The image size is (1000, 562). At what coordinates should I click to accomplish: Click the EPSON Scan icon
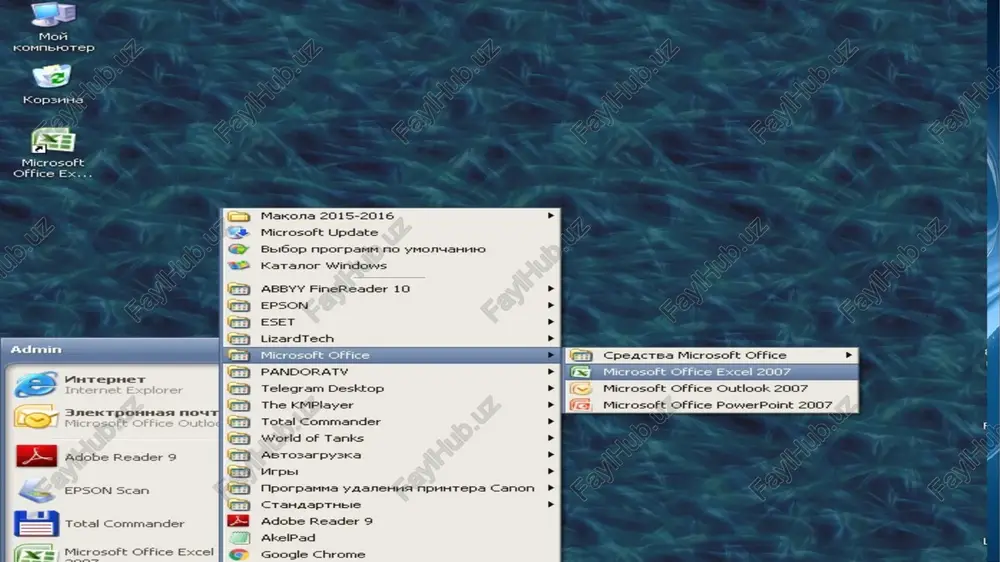coord(36,490)
